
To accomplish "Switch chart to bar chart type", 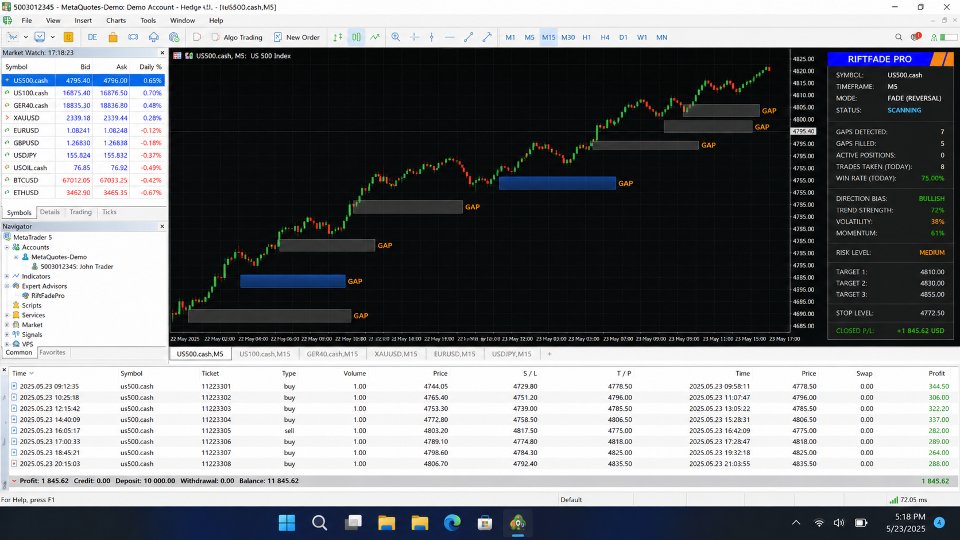I will (337, 37).
